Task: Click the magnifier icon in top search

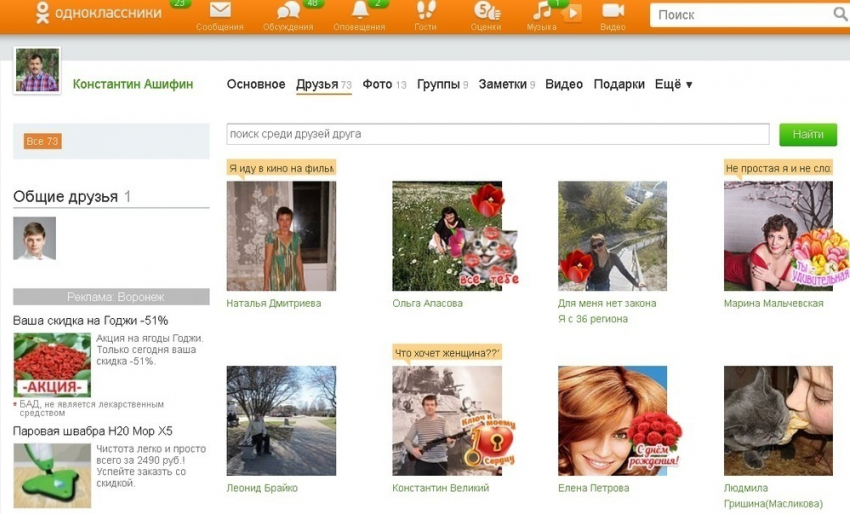Action: pos(840,15)
